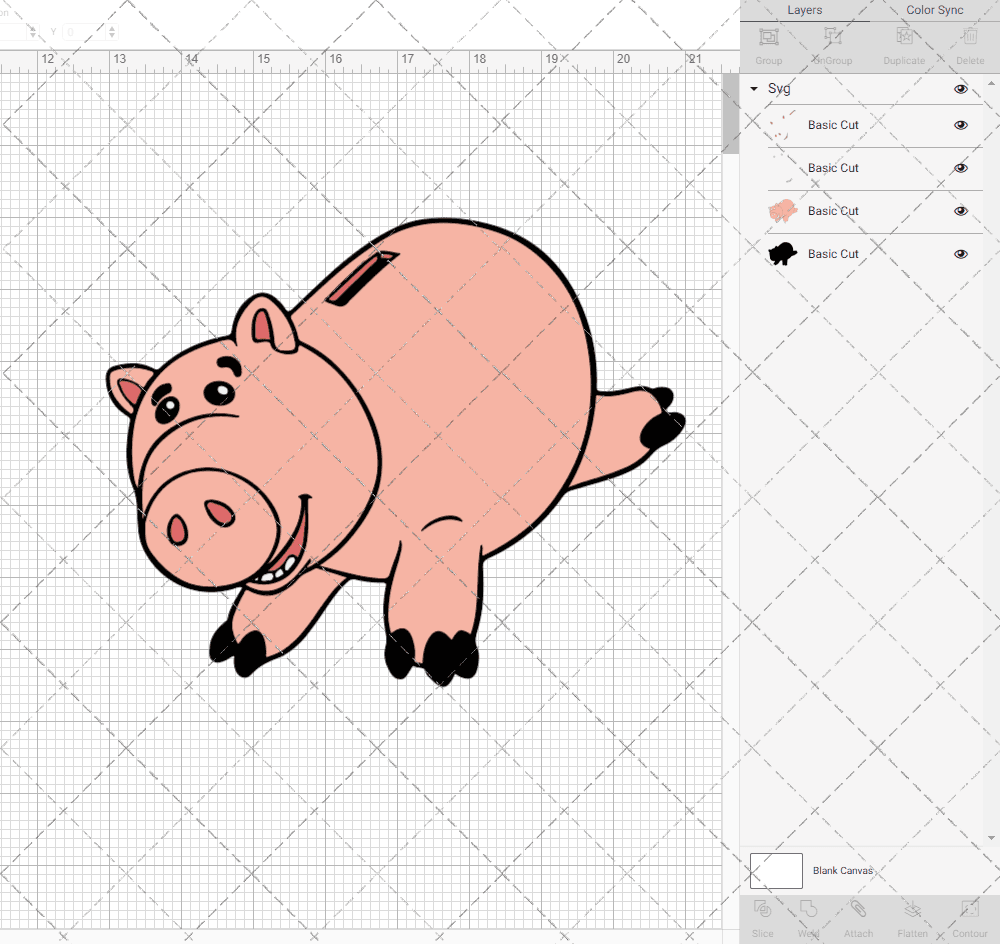
Task: Select the pink pig layer thumbnail
Action: click(x=783, y=211)
